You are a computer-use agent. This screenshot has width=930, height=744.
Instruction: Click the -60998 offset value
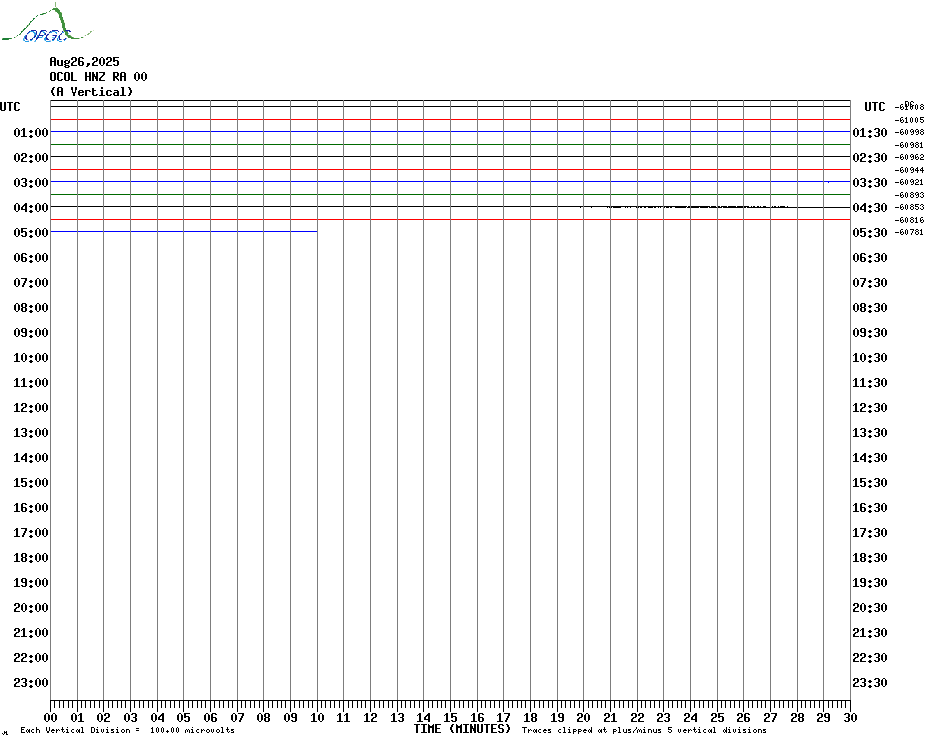pos(909,132)
